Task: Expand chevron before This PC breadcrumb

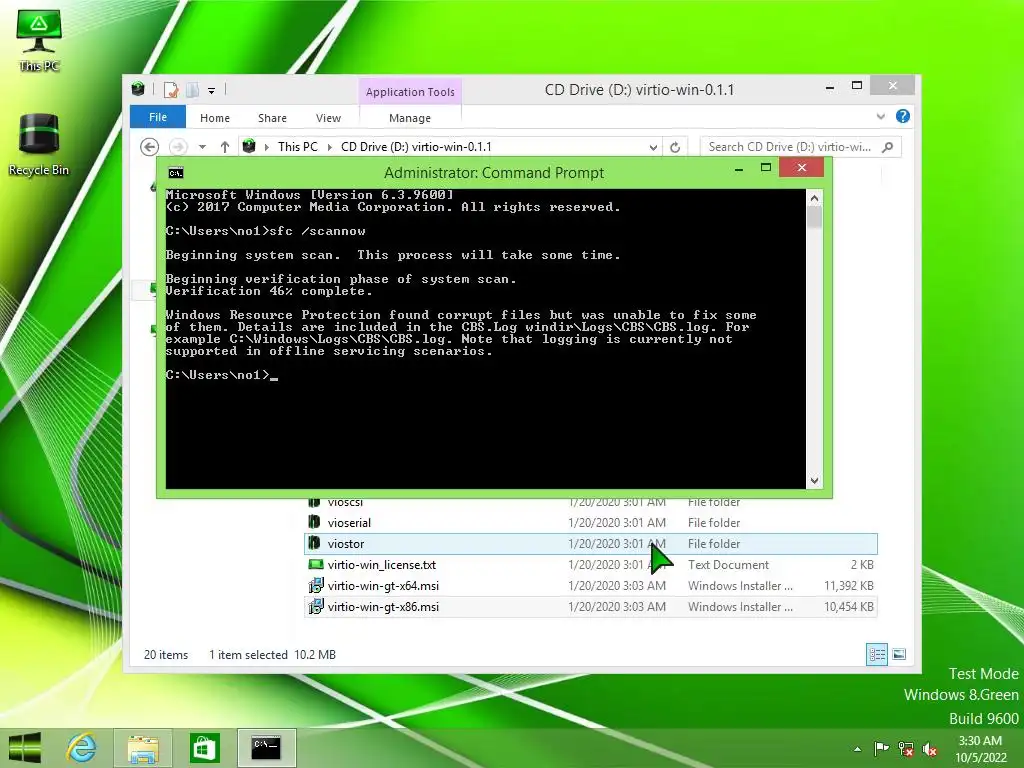Action: tap(266, 148)
